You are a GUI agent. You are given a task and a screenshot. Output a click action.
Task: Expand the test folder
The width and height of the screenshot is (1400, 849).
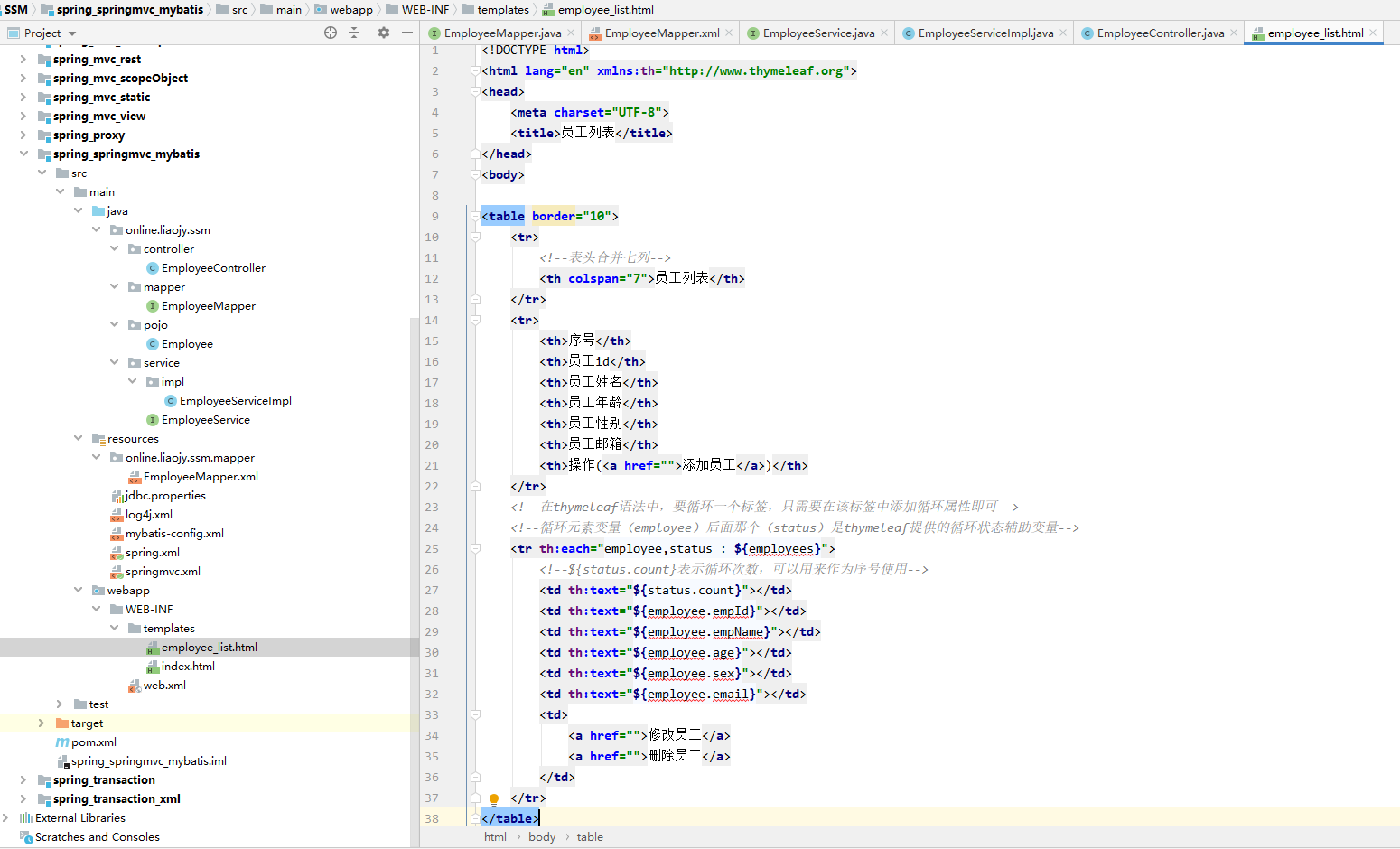[60, 704]
